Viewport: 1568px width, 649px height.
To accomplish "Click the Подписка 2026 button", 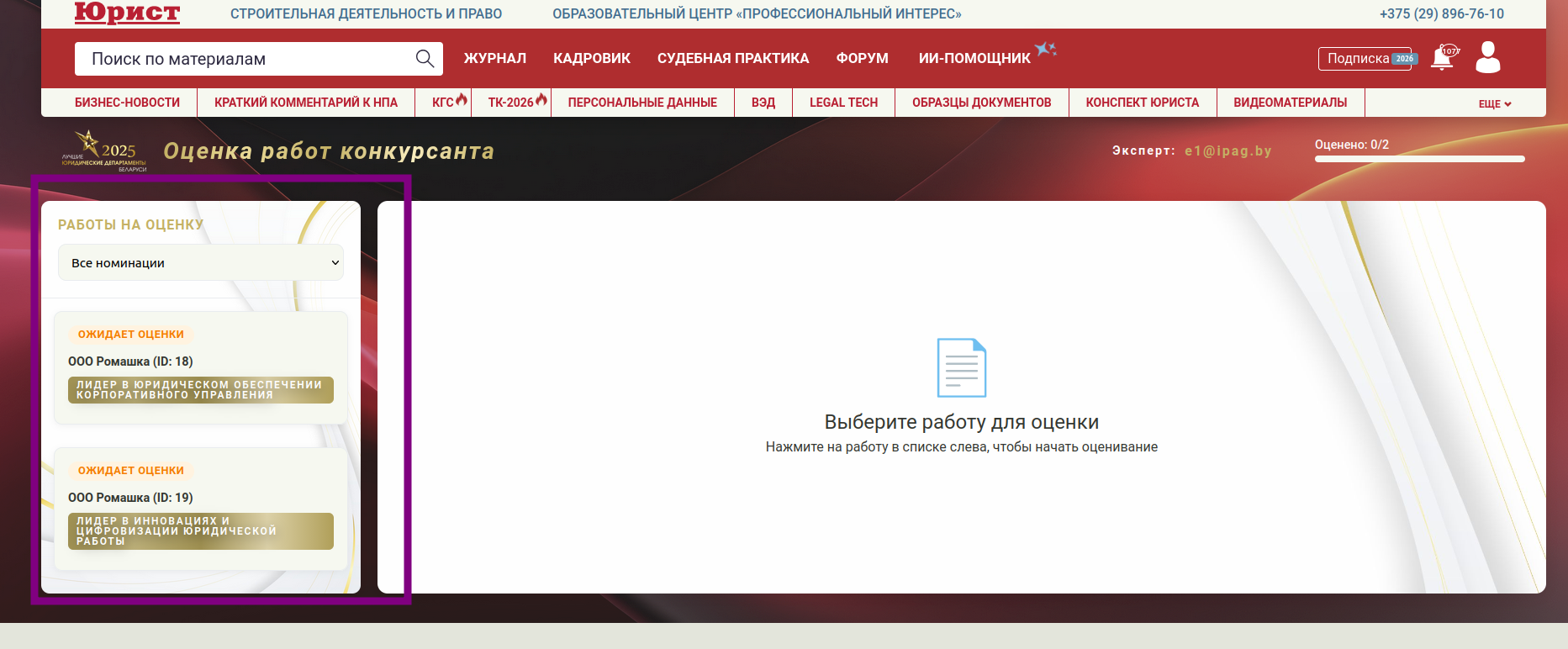I will [1365, 58].
